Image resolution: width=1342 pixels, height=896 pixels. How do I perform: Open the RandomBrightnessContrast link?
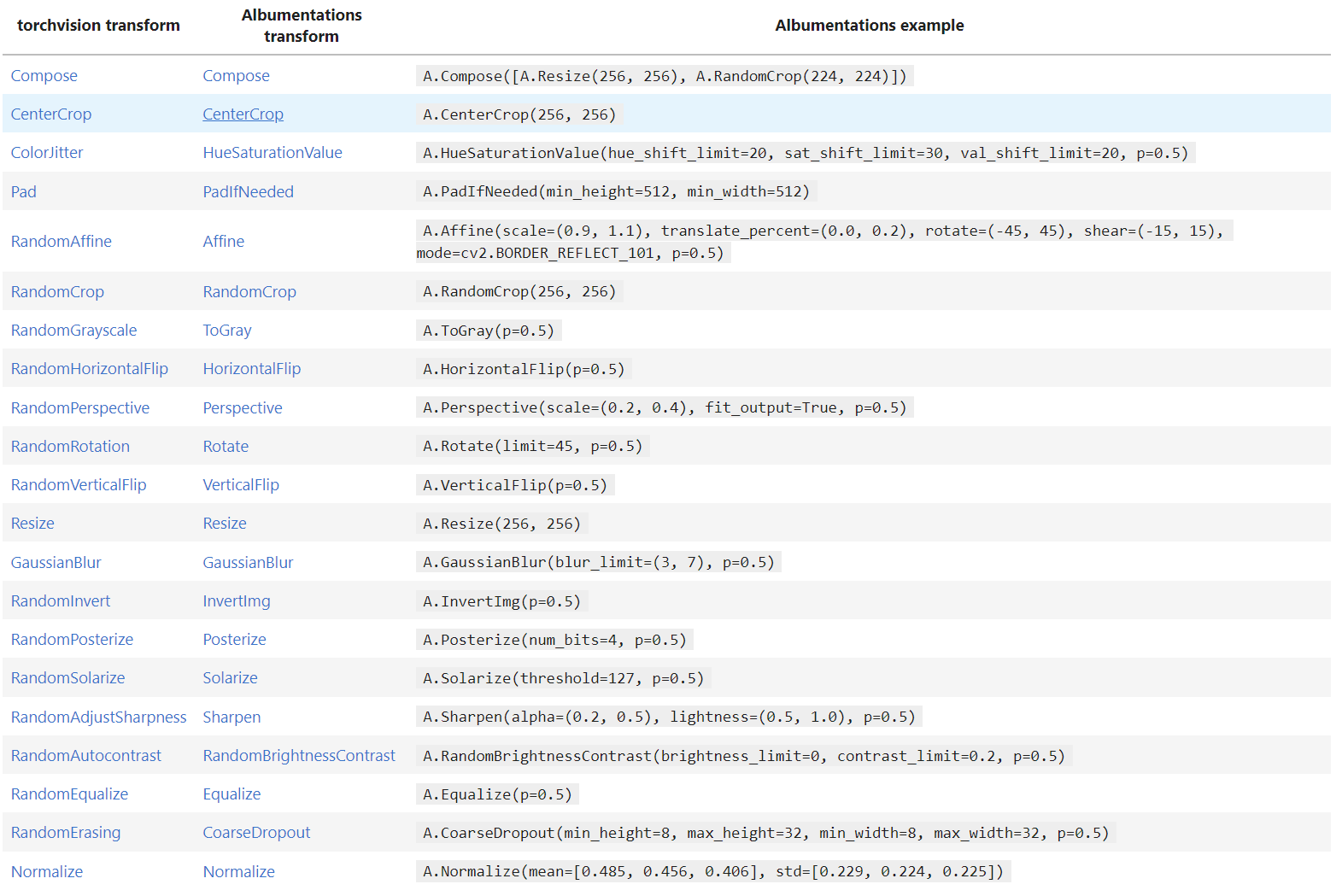tap(299, 756)
